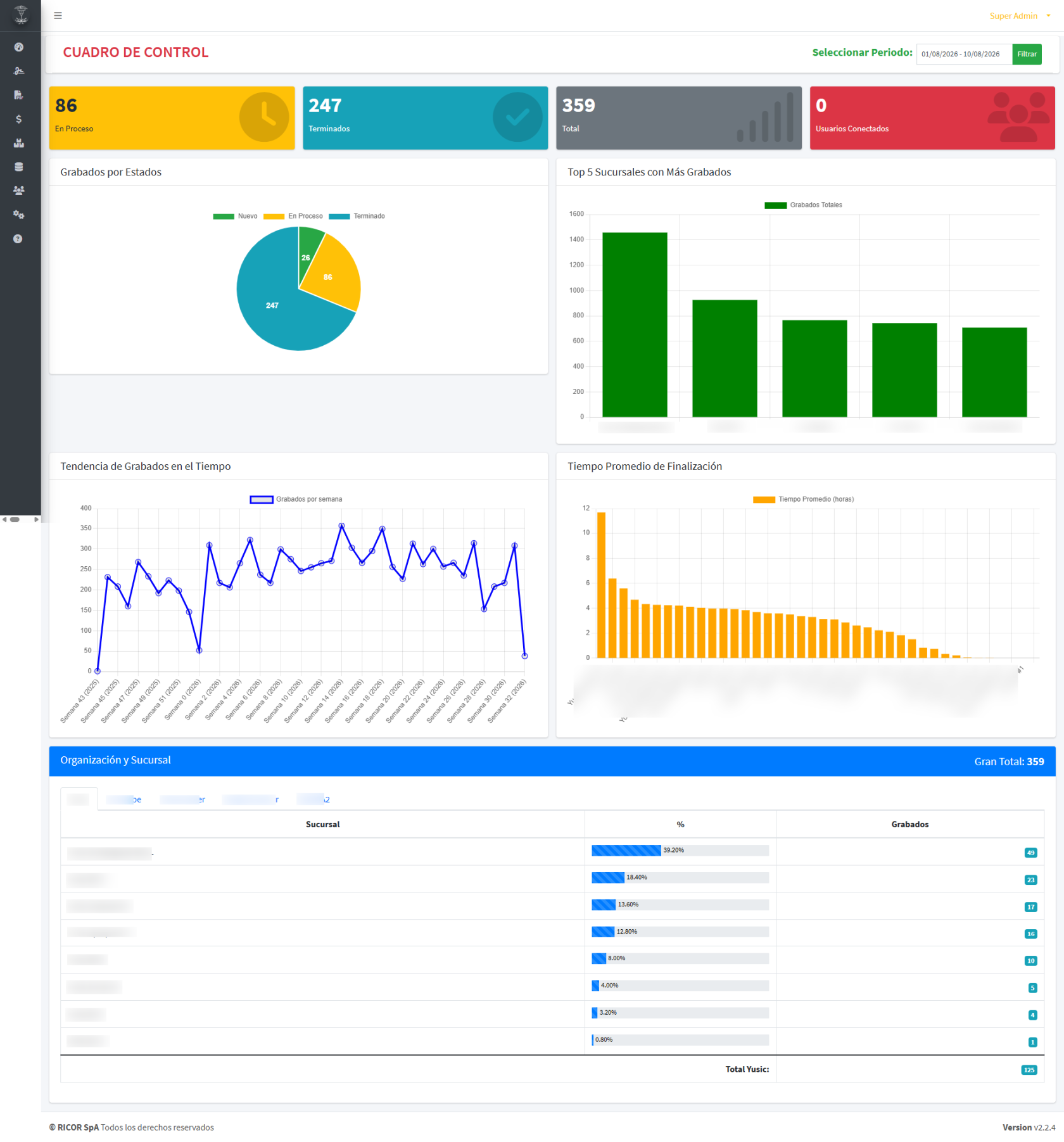Click the signal bars icon on Total card
The height and width of the screenshot is (1142, 1064).
[x=766, y=117]
